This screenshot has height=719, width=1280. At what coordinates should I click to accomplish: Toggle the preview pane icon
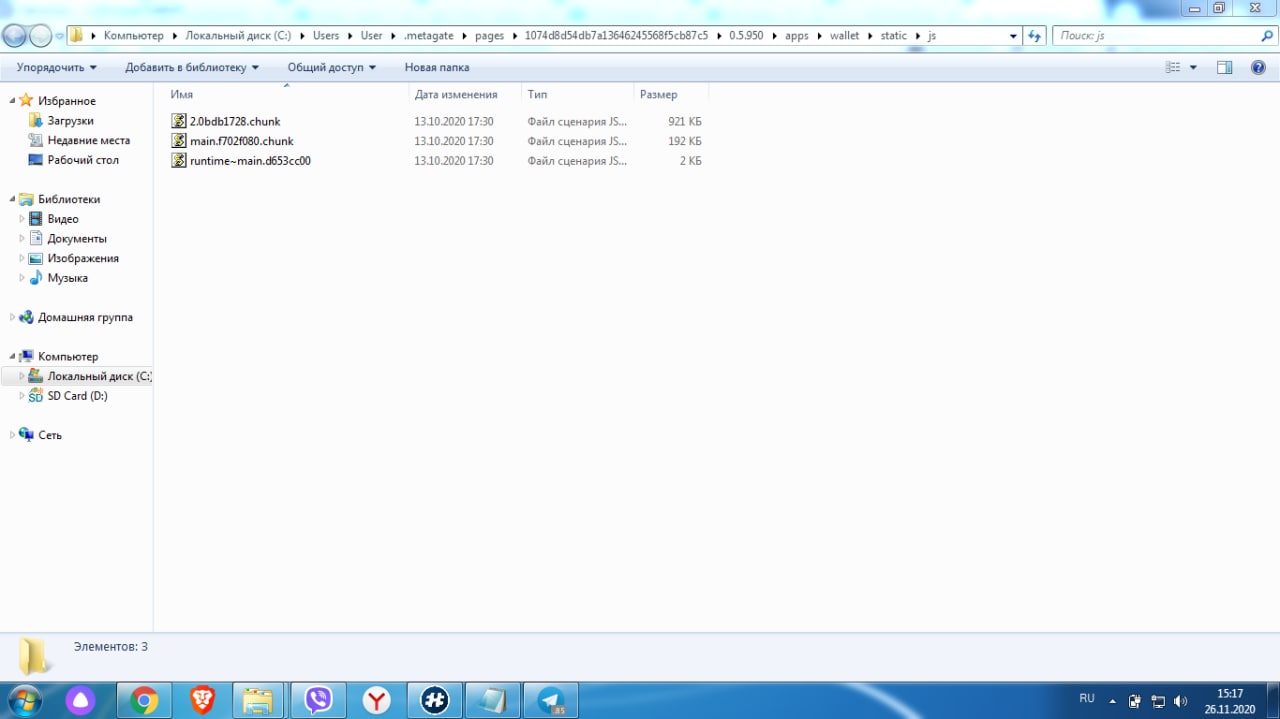click(1224, 67)
